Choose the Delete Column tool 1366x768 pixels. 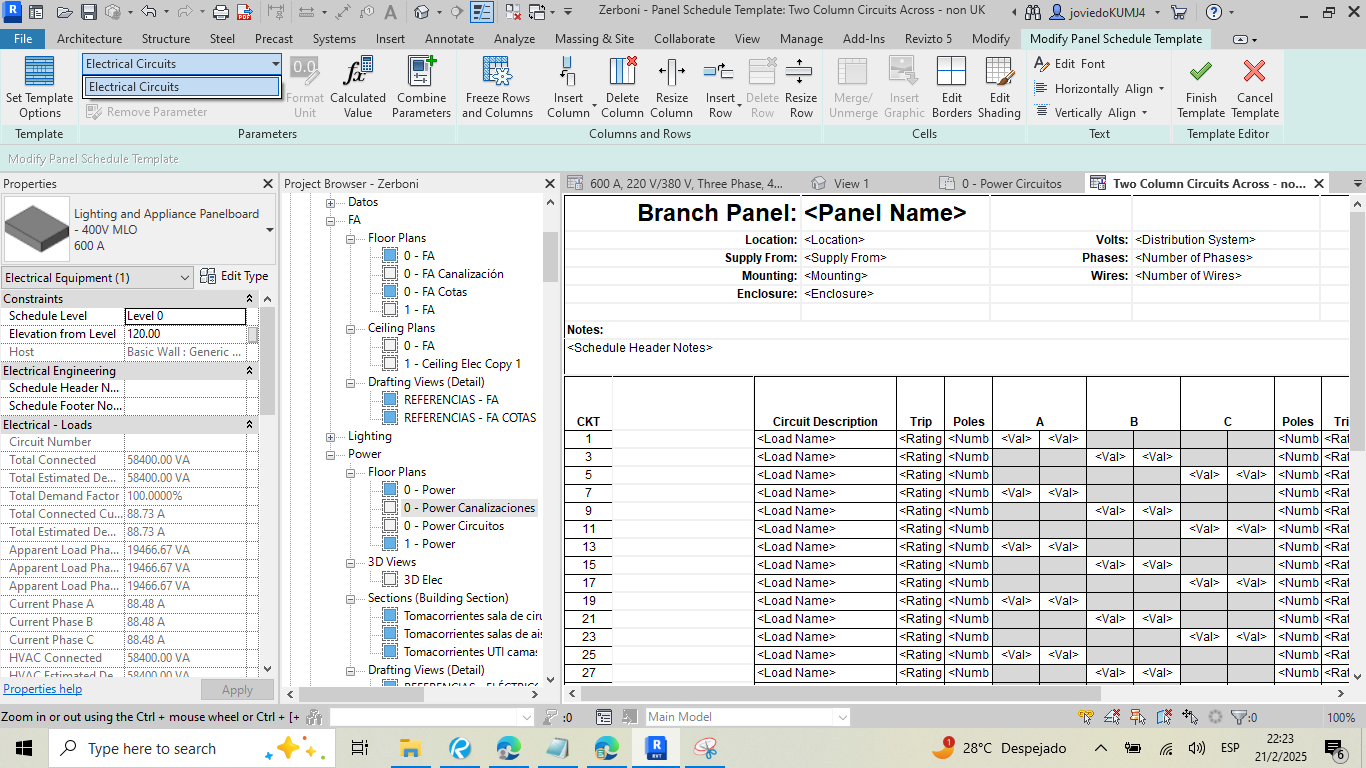pos(622,88)
